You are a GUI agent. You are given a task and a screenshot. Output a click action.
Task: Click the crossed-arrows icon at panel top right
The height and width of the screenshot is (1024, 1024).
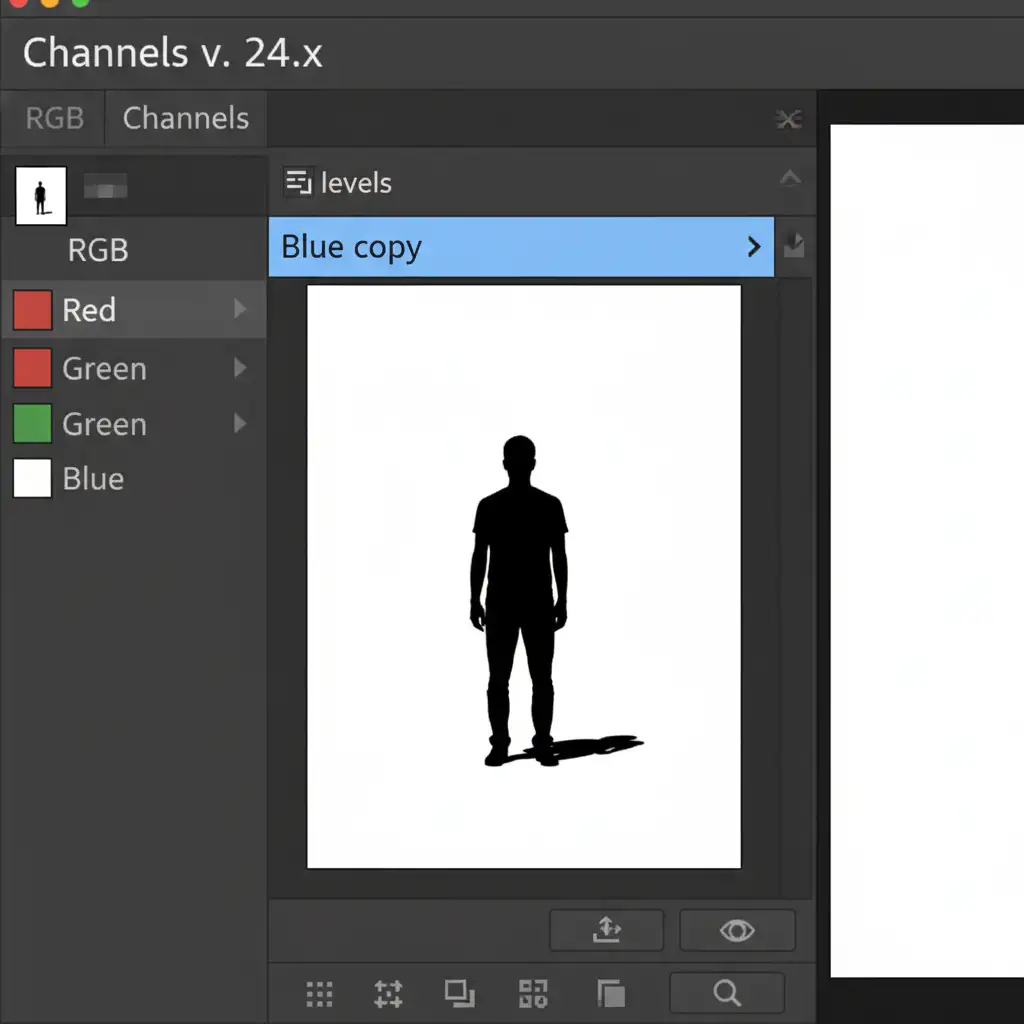pos(789,120)
